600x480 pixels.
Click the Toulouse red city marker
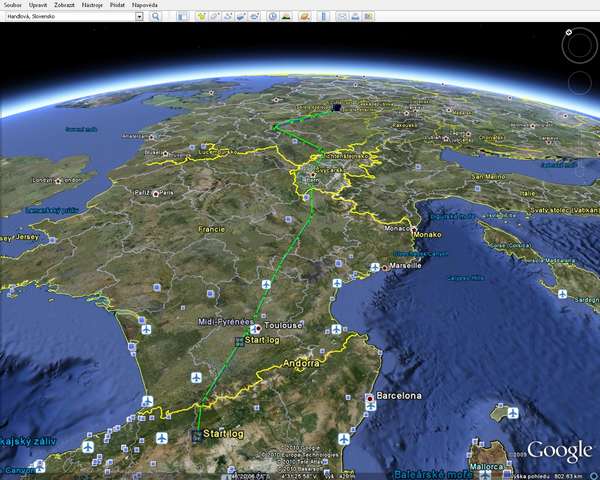coord(258,328)
